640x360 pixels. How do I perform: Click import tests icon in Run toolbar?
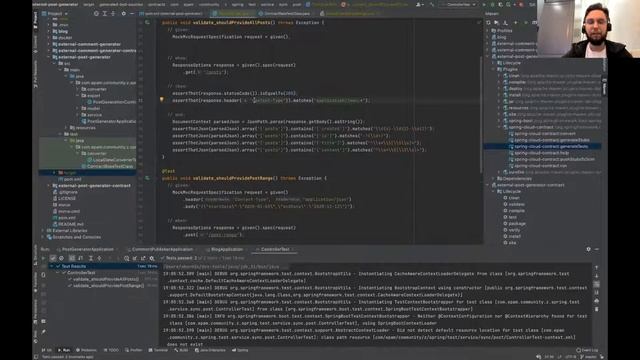[135, 258]
